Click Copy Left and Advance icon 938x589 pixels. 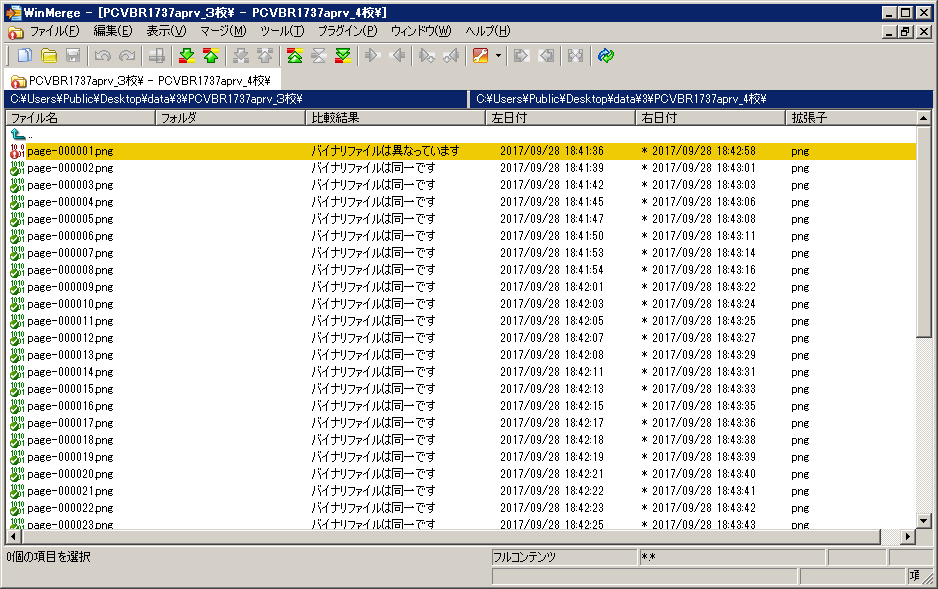[x=451, y=56]
